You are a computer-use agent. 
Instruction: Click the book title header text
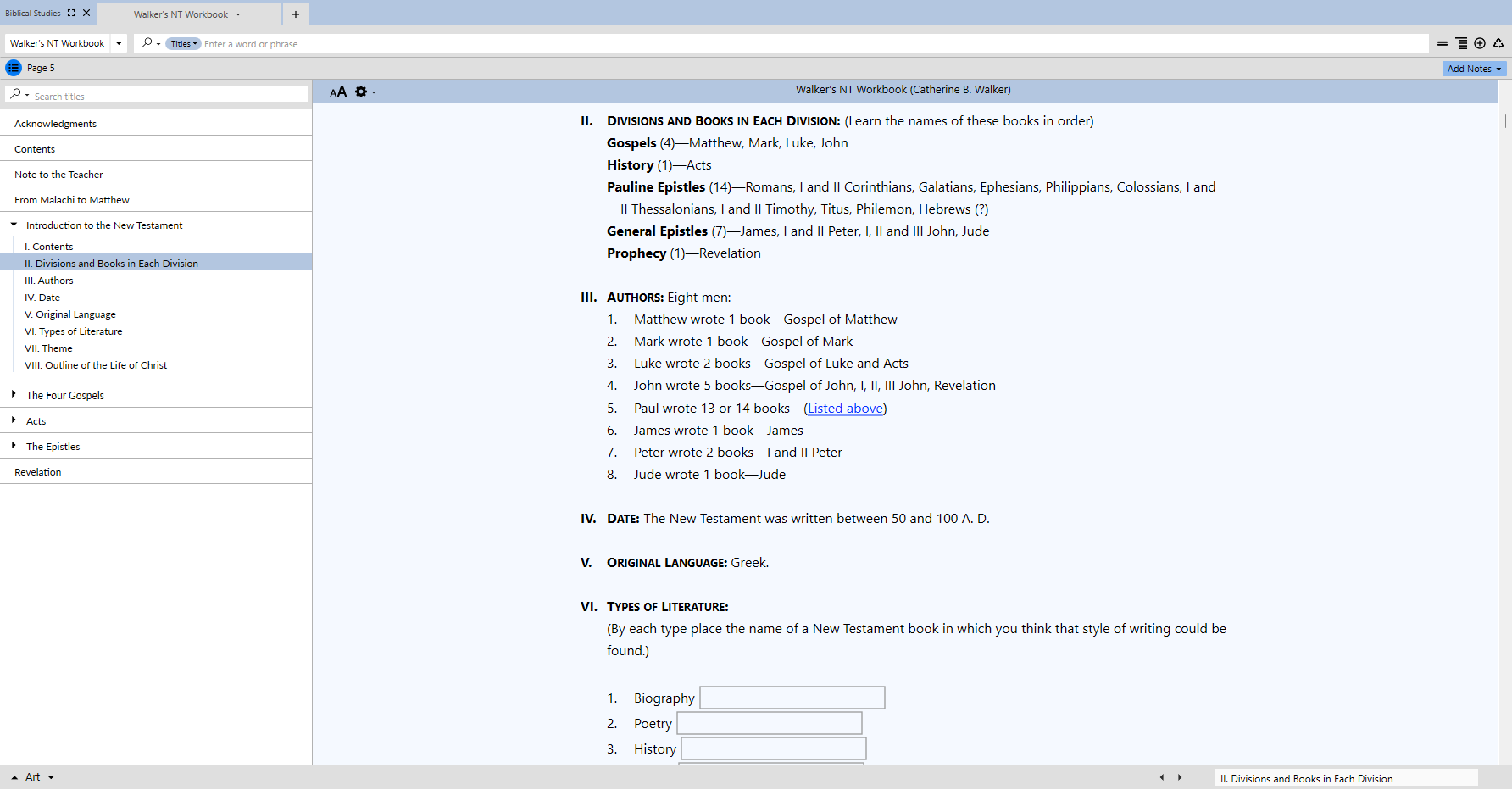(903, 89)
